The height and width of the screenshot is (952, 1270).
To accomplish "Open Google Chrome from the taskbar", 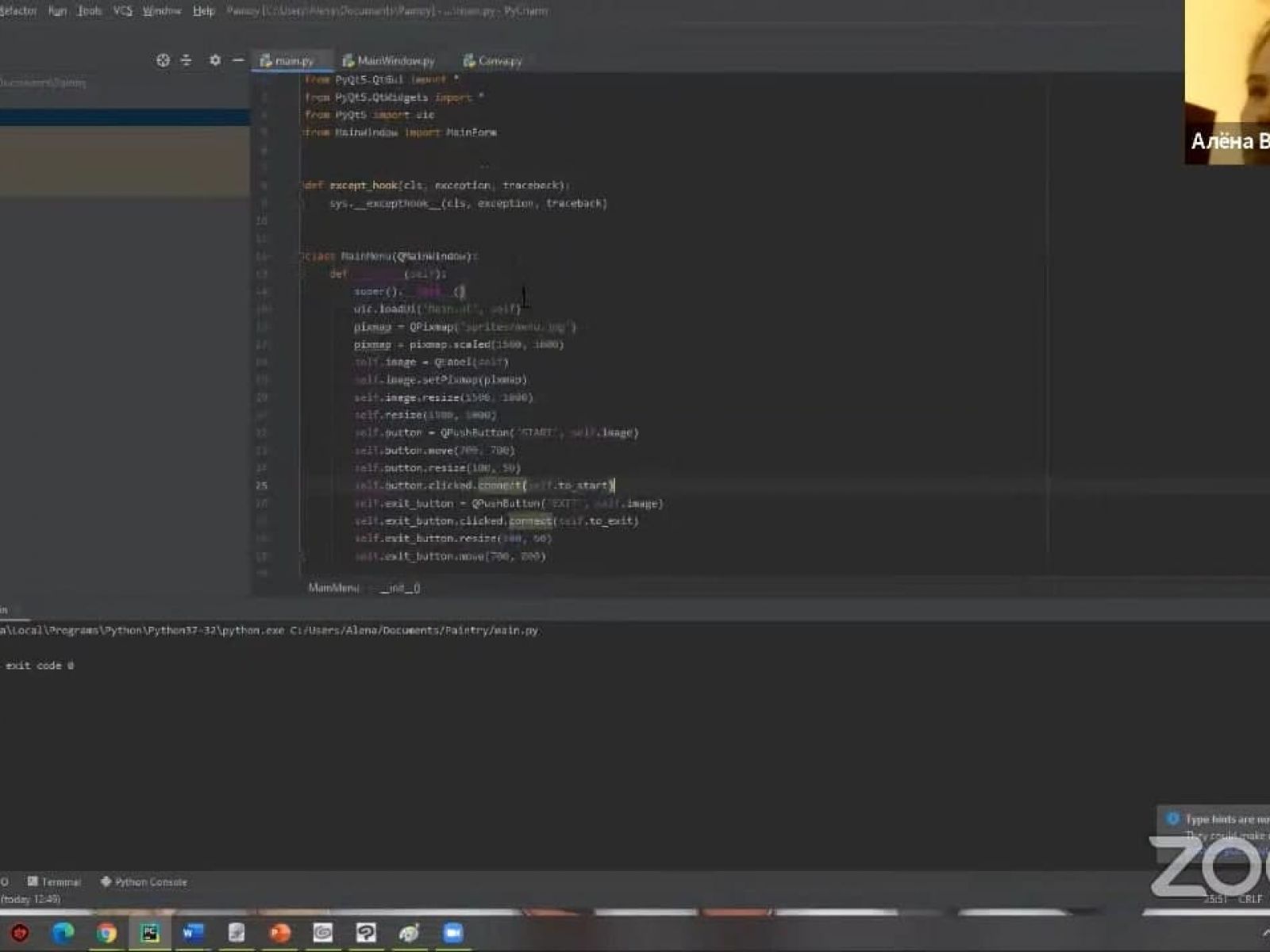I will pos(106,933).
